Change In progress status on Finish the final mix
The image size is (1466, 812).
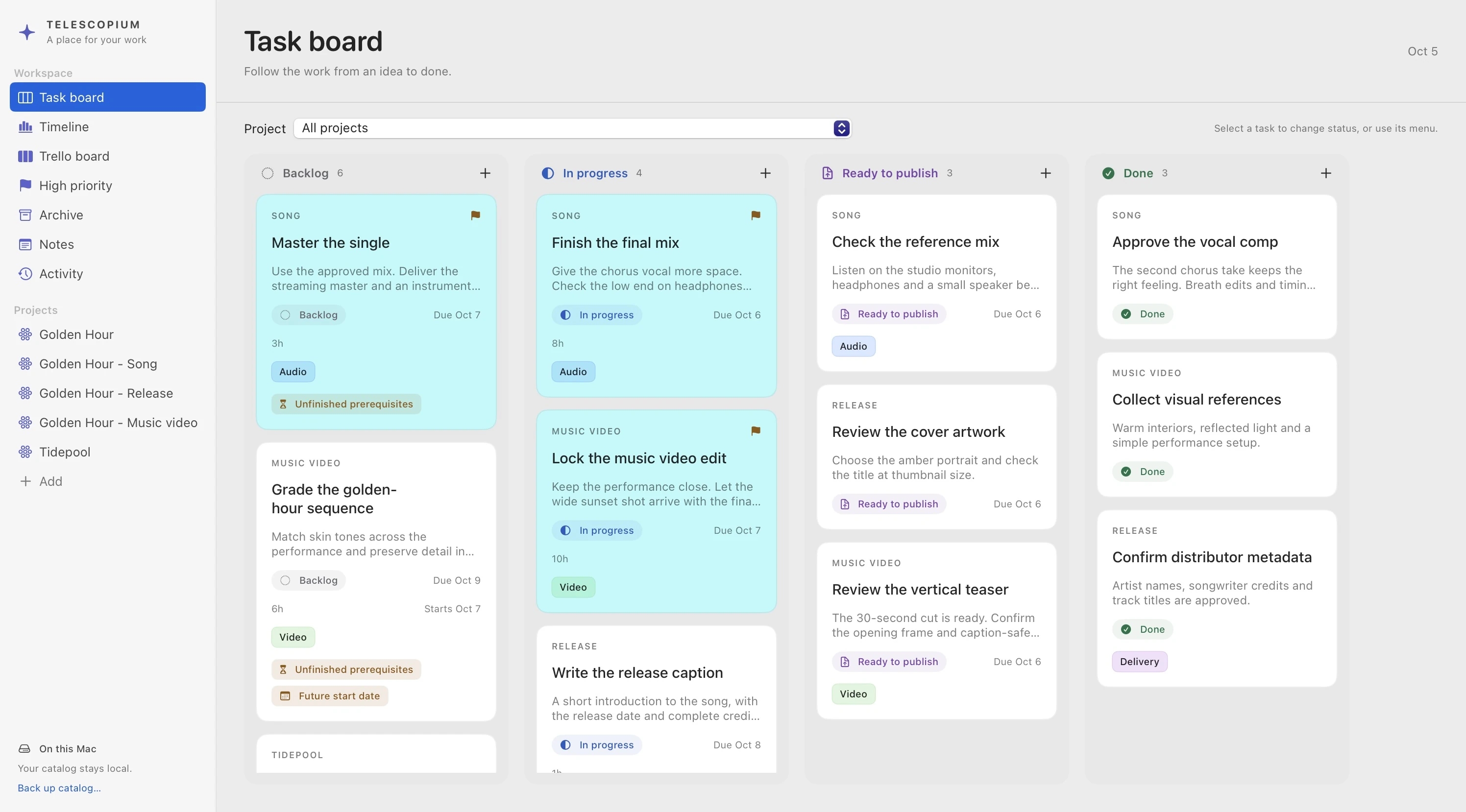click(x=596, y=315)
